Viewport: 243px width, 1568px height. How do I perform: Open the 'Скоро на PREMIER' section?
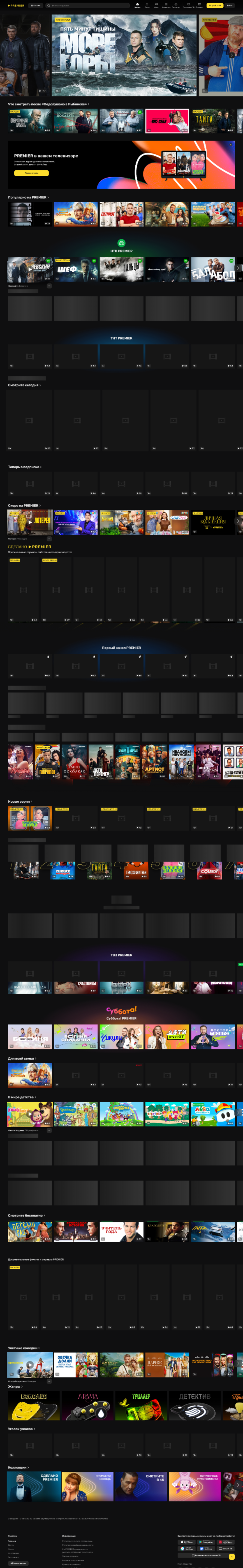[24, 505]
